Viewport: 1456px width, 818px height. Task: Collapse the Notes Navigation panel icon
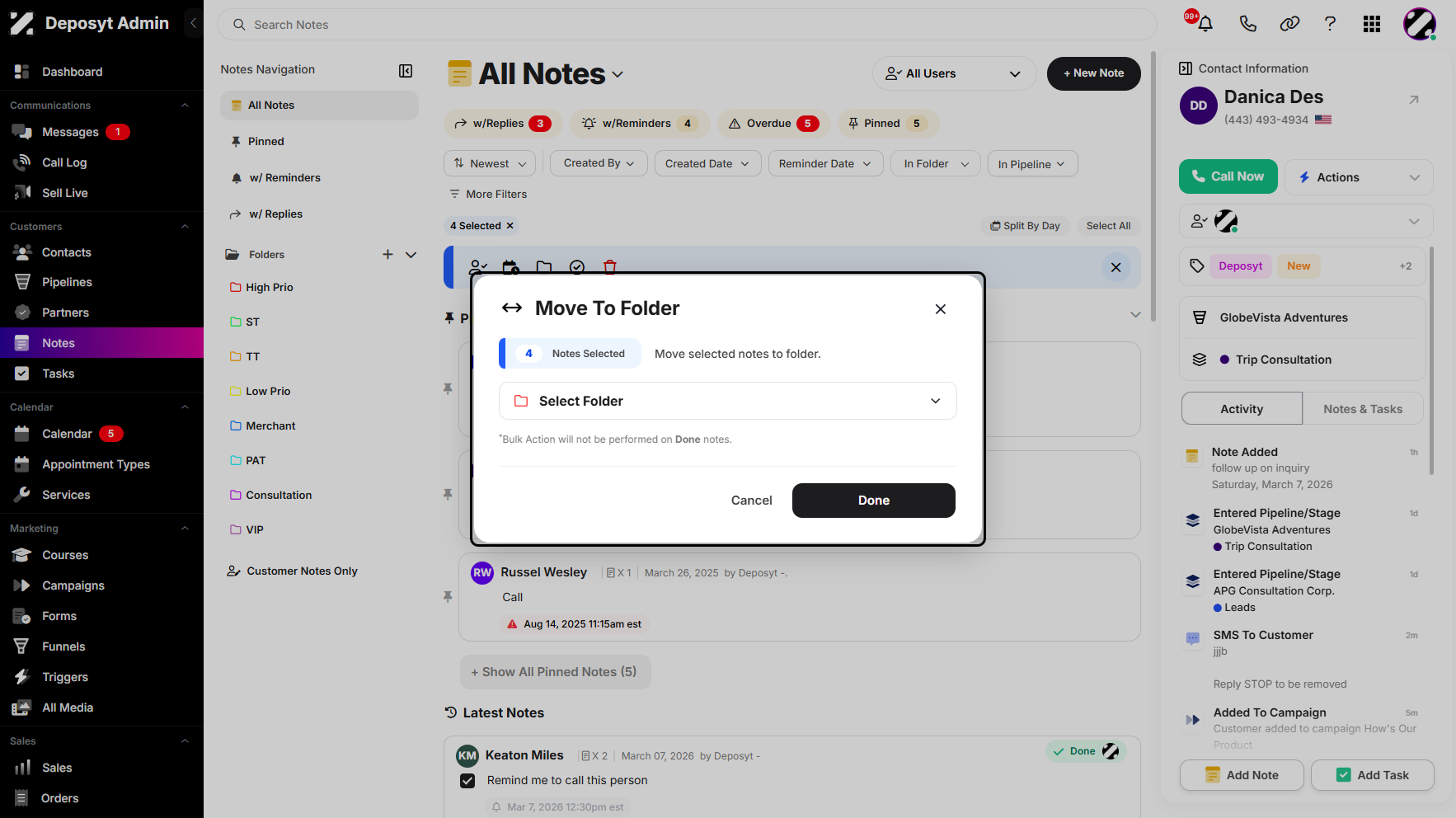406,71
